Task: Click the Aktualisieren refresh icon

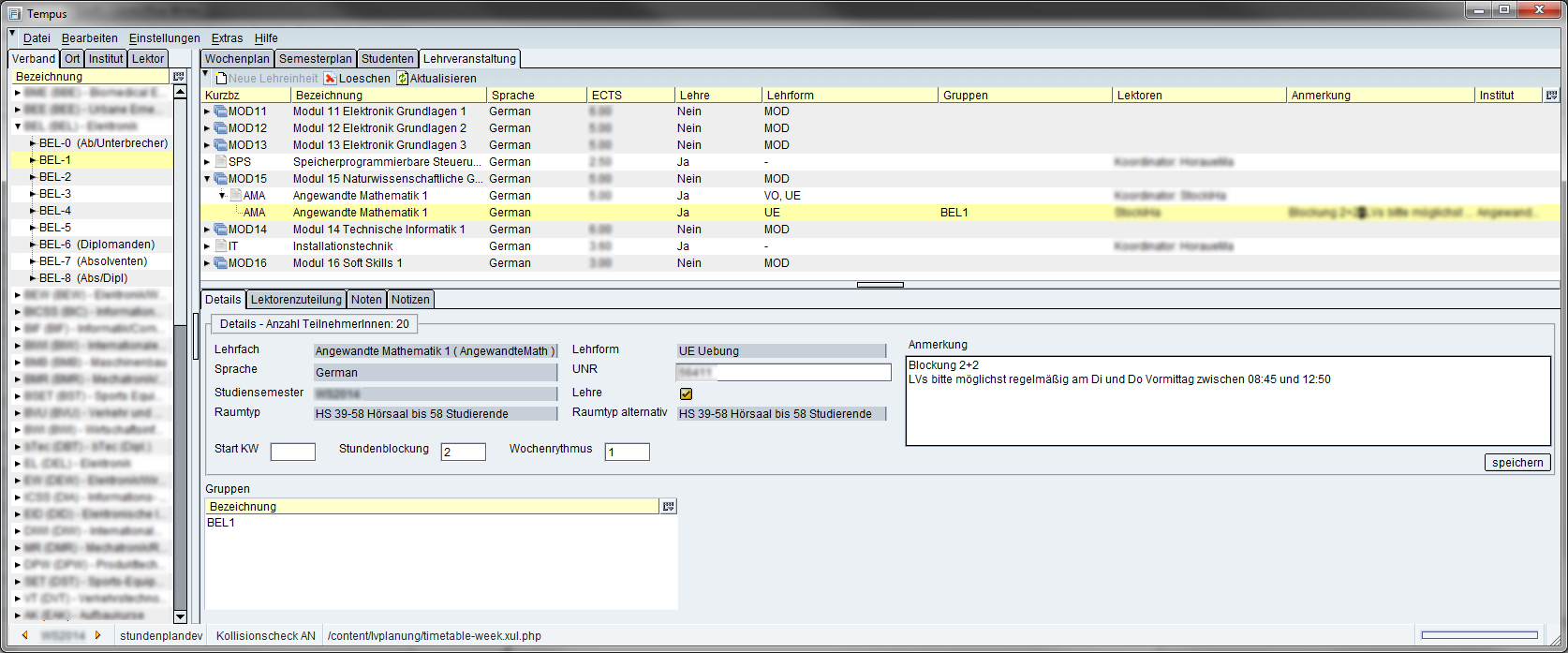Action: [403, 79]
